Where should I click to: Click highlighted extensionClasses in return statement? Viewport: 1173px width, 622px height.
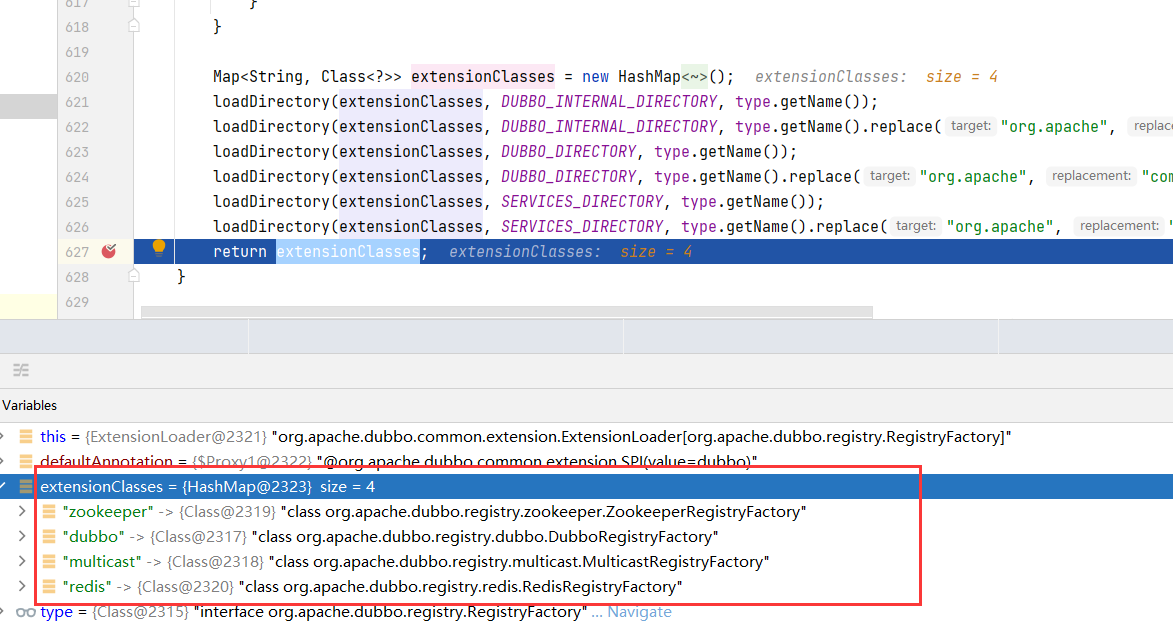point(348,251)
